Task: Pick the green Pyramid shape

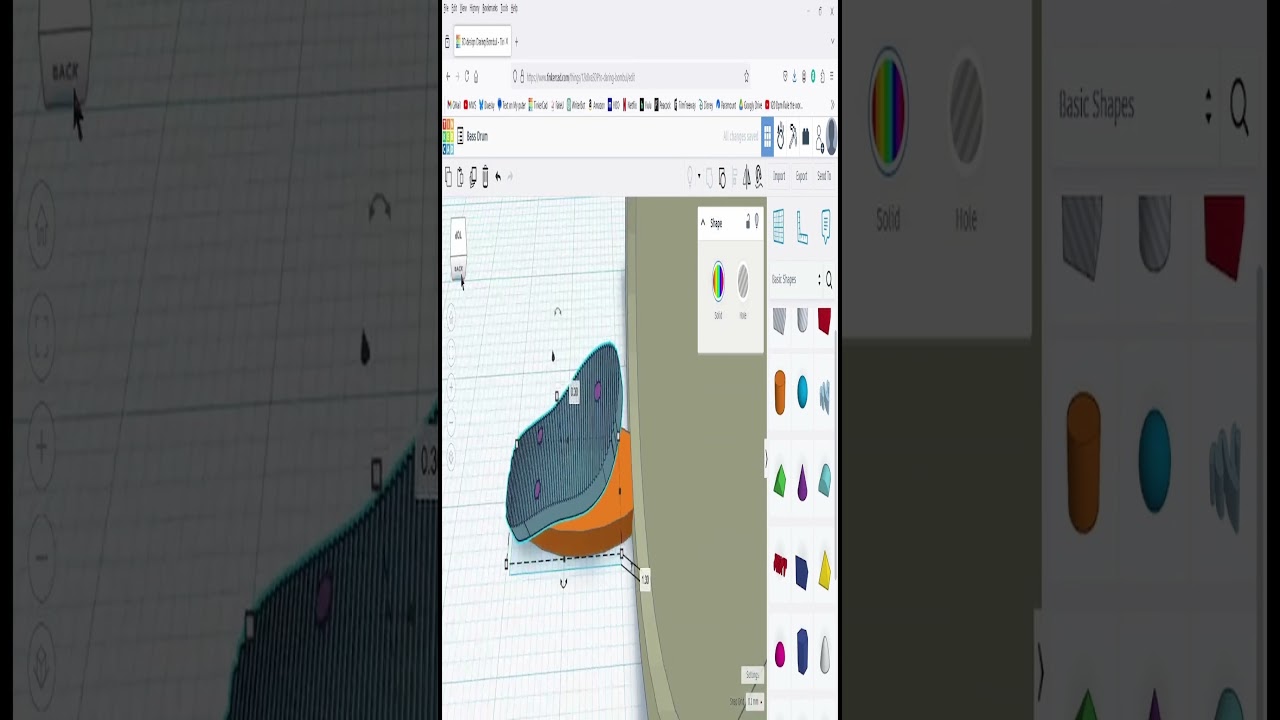Action: point(780,482)
